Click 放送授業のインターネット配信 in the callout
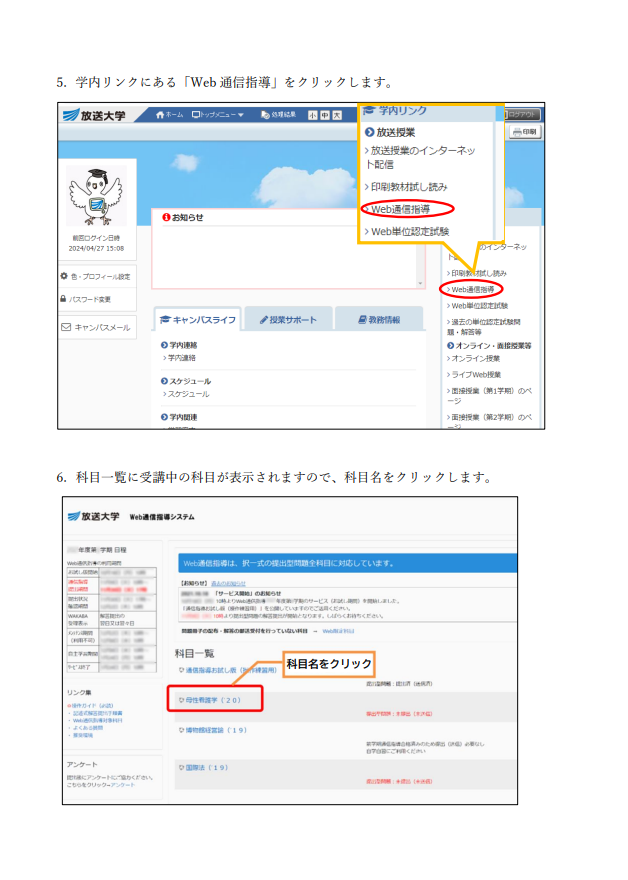 pyautogui.click(x=420, y=157)
